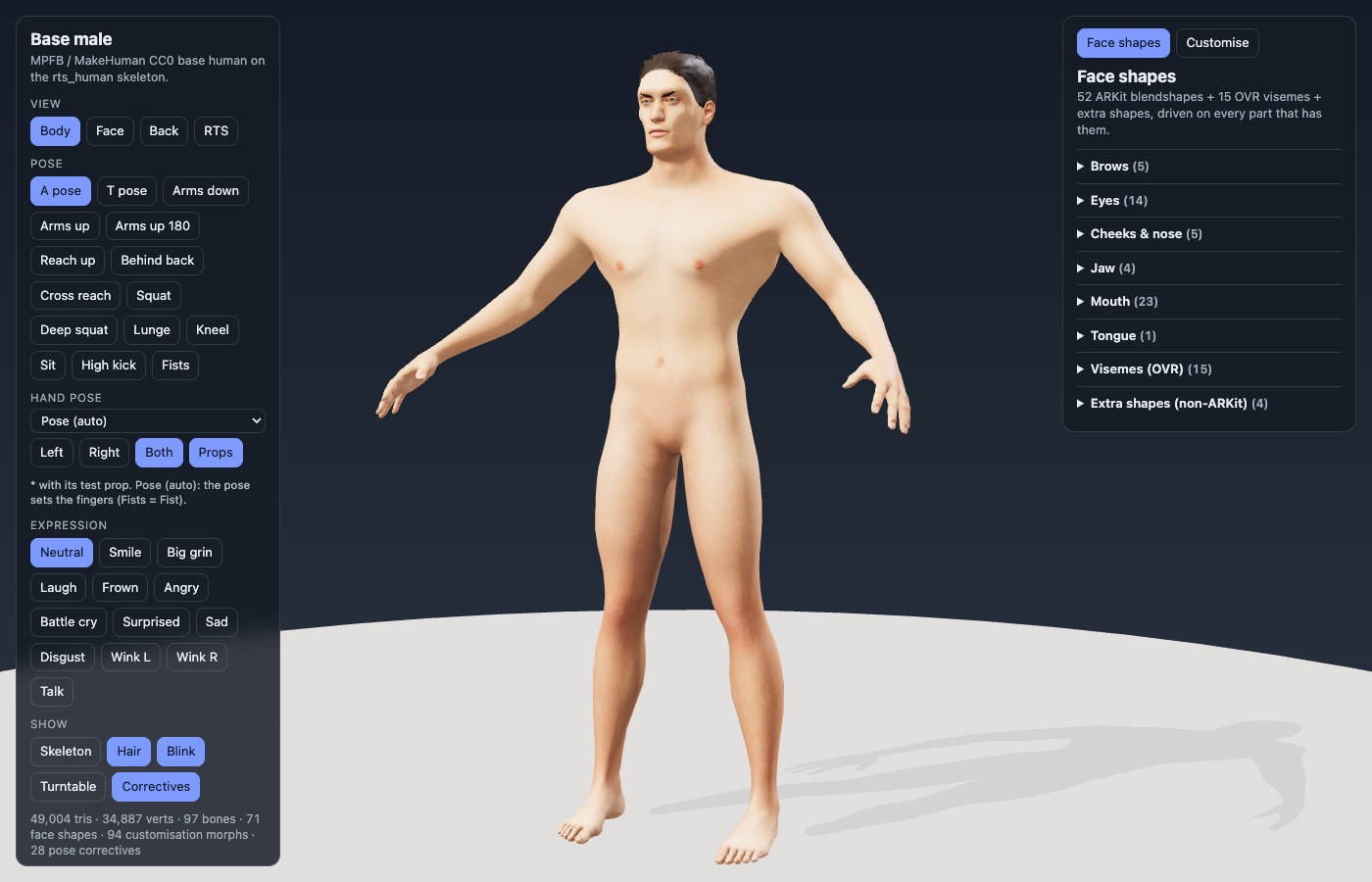The height and width of the screenshot is (882, 1372).
Task: Select the Body view
Action: click(55, 131)
